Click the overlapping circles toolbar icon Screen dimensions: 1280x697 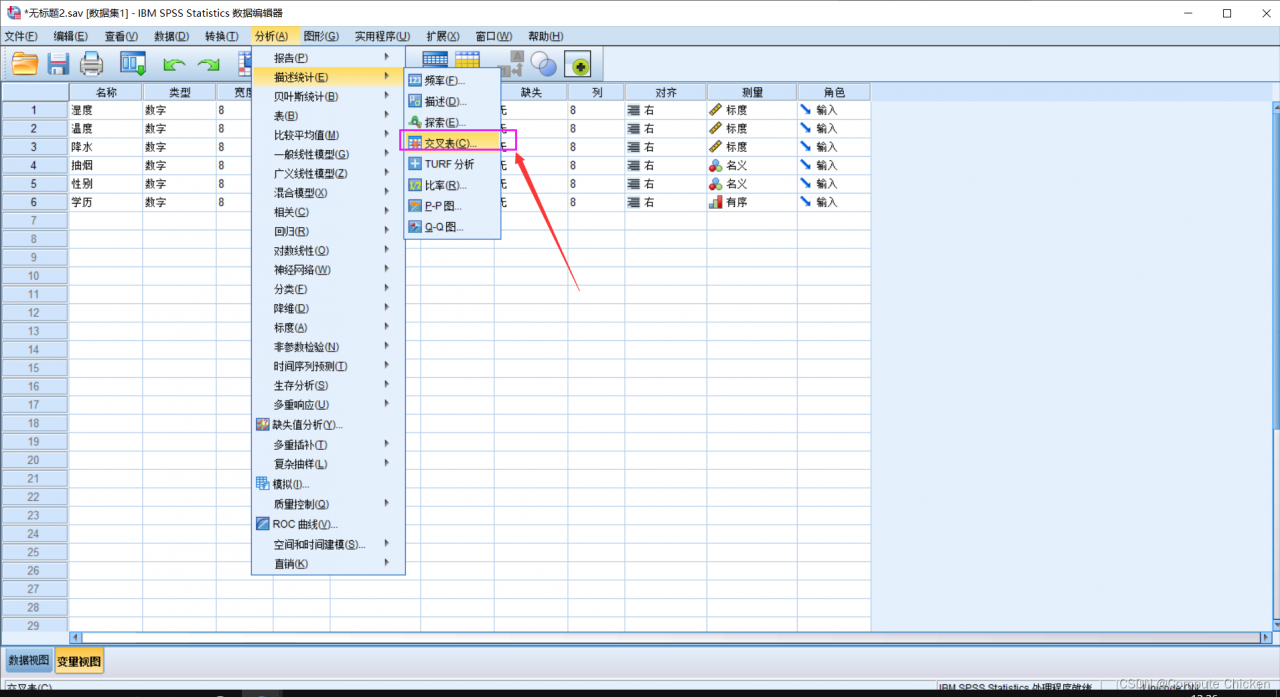544,64
